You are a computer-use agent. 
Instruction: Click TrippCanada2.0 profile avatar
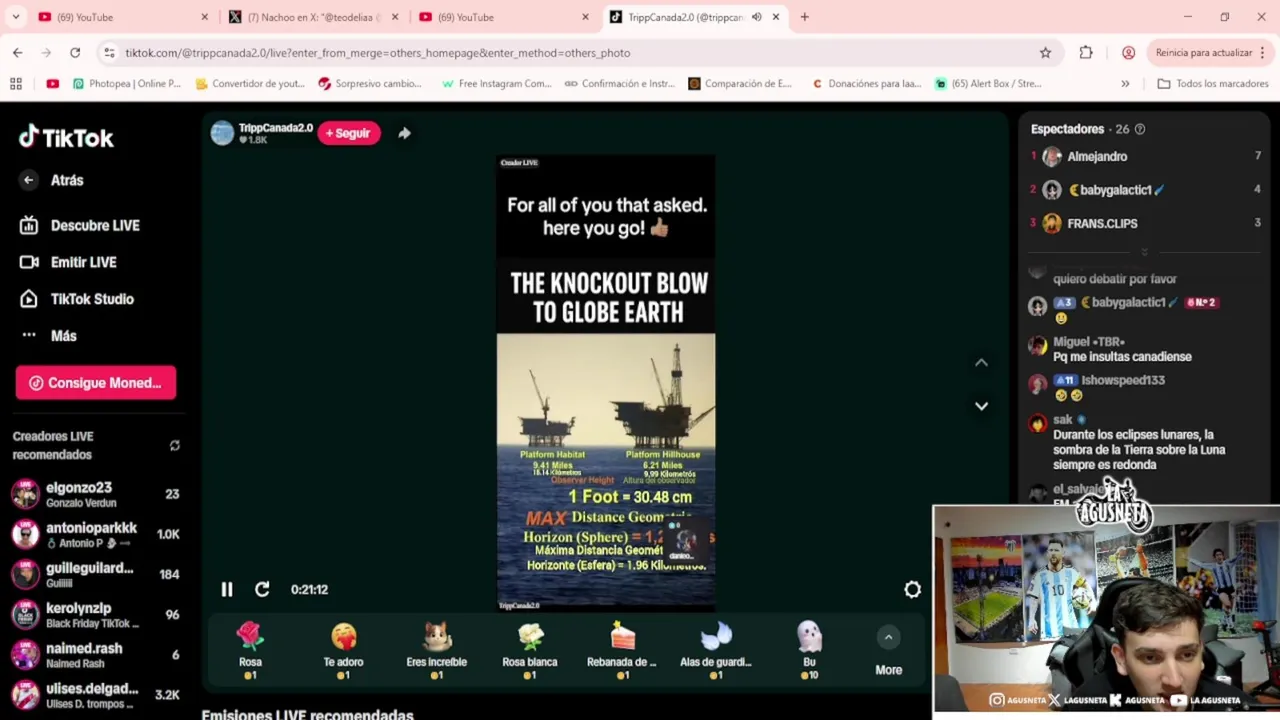click(x=222, y=133)
